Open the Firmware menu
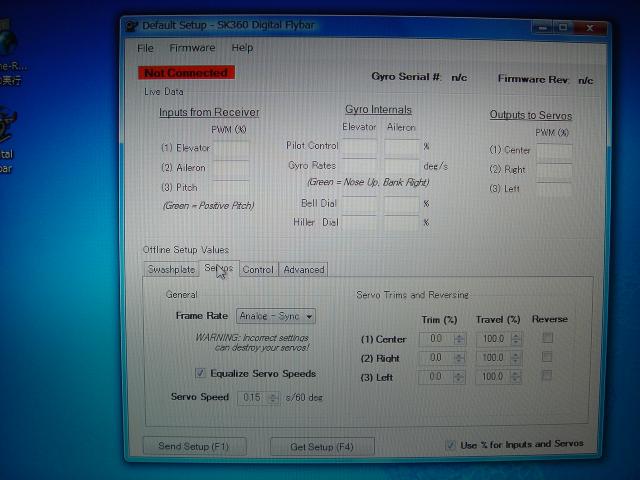This screenshot has height=480, width=640. 192,48
